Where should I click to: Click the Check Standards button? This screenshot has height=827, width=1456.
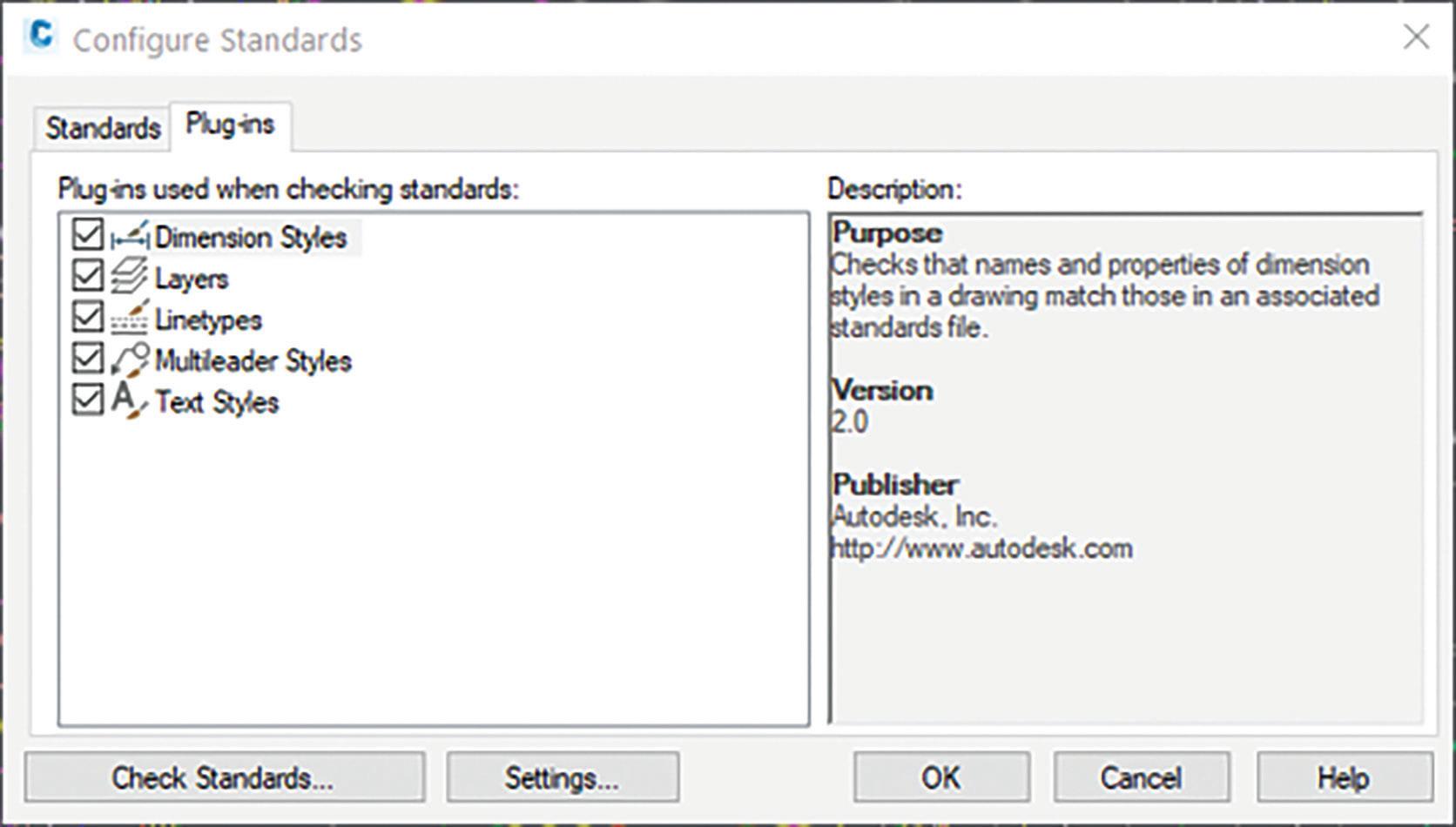point(225,777)
